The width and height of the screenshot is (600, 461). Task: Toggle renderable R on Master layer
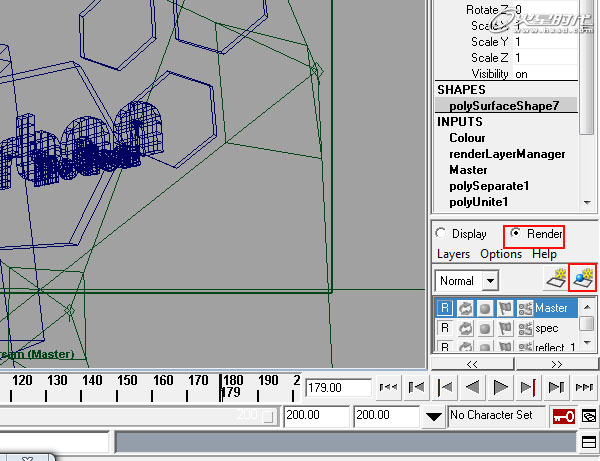point(445,308)
